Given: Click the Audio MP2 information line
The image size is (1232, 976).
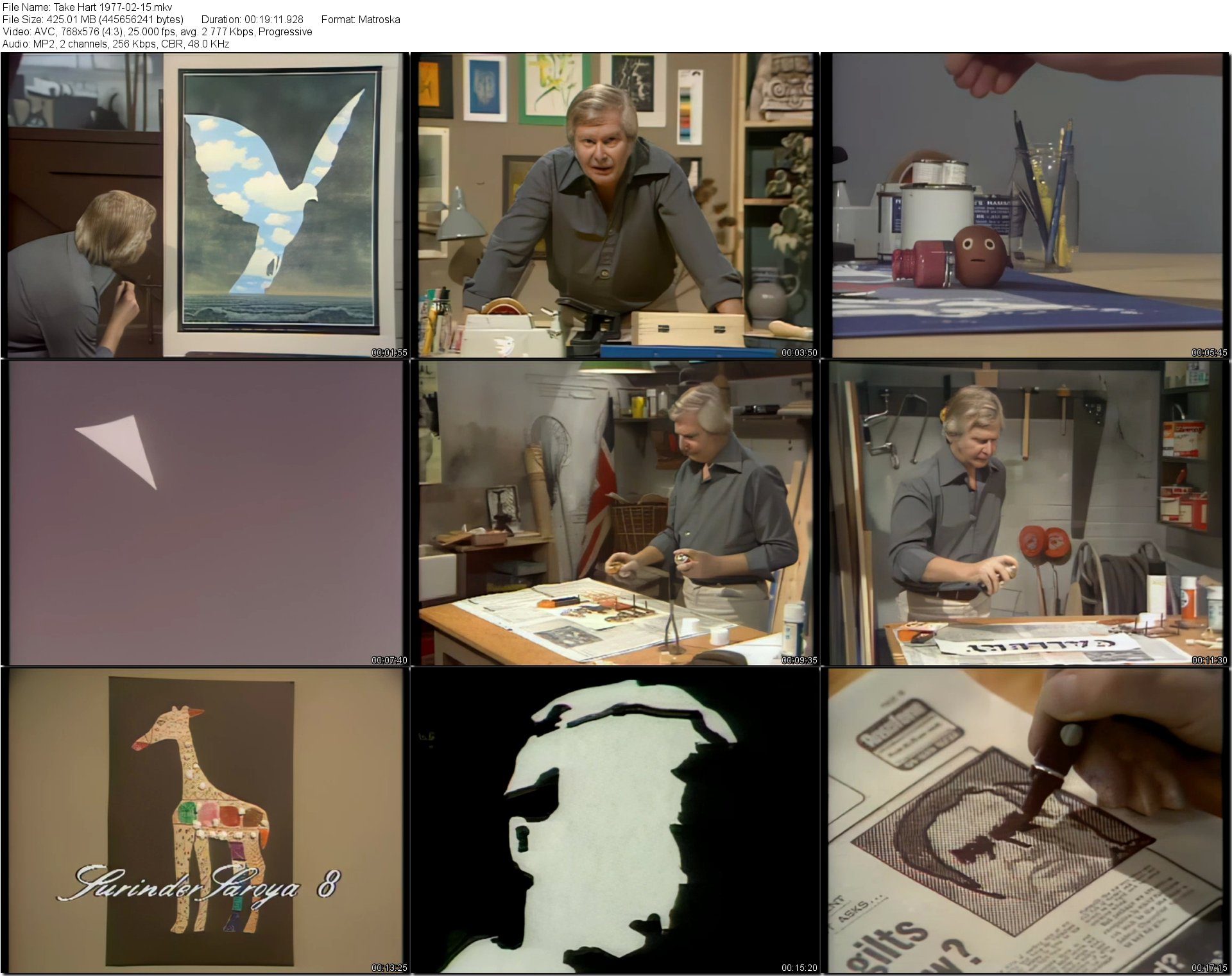Looking at the screenshot, I should click(116, 44).
